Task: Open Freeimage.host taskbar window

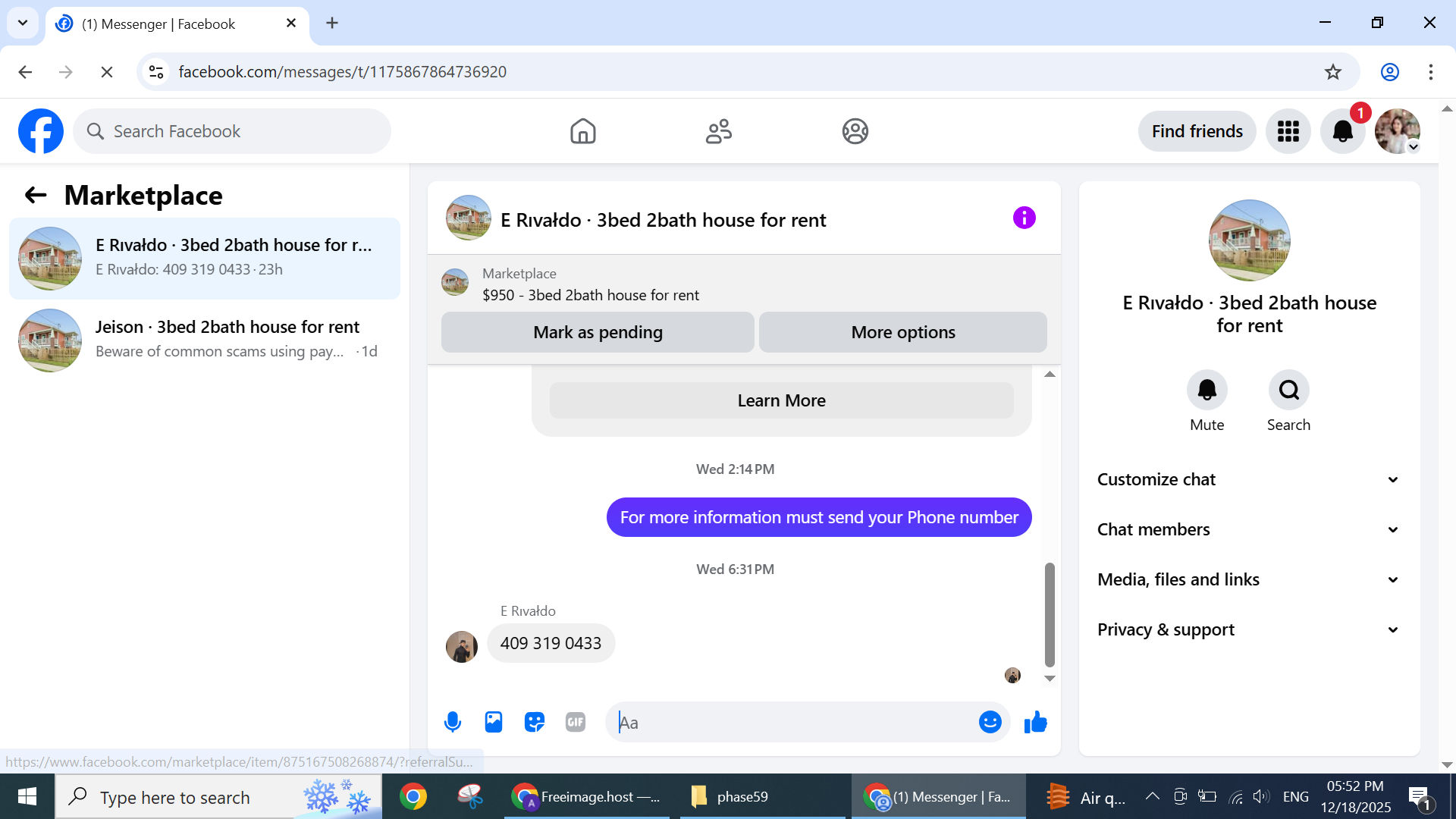Action: click(x=587, y=796)
